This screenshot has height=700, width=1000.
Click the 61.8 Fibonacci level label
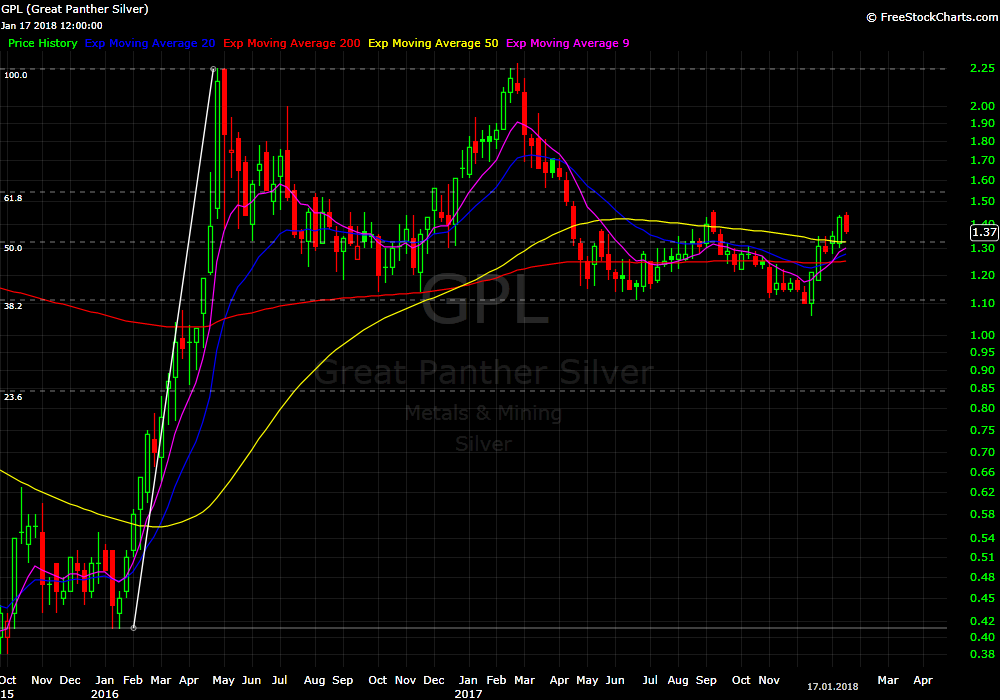click(13, 198)
